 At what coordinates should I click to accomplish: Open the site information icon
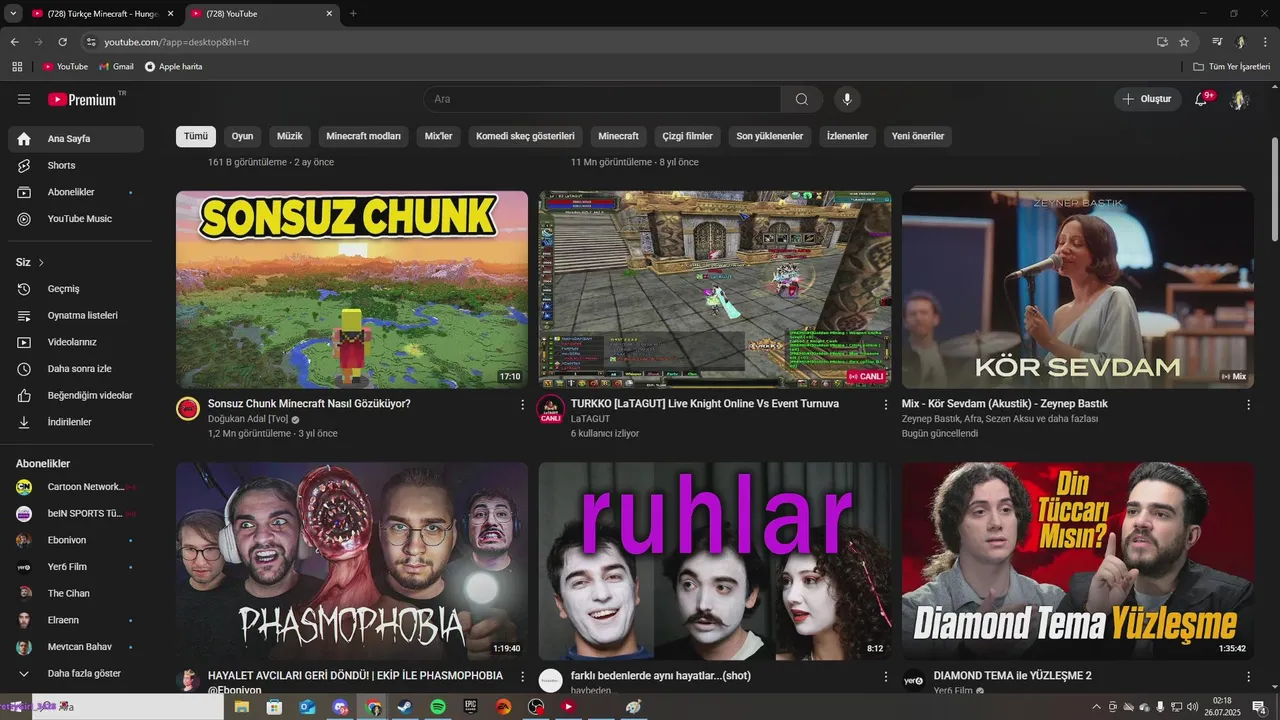[91, 42]
